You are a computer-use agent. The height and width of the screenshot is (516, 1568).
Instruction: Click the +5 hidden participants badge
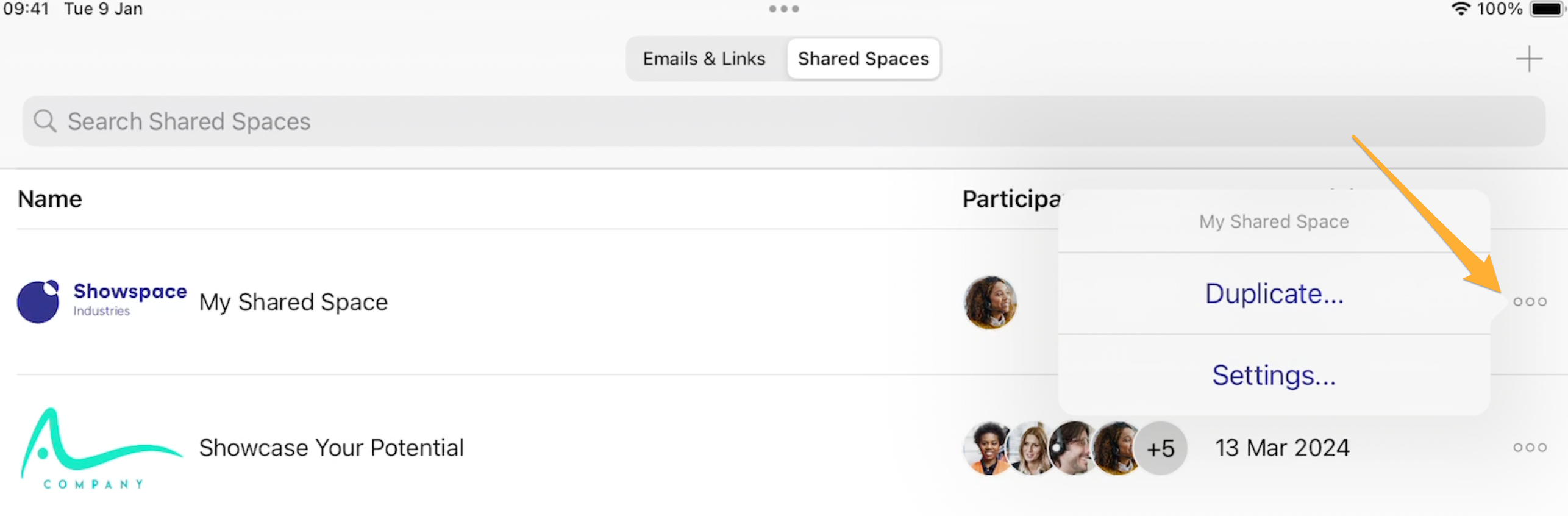tap(1161, 447)
